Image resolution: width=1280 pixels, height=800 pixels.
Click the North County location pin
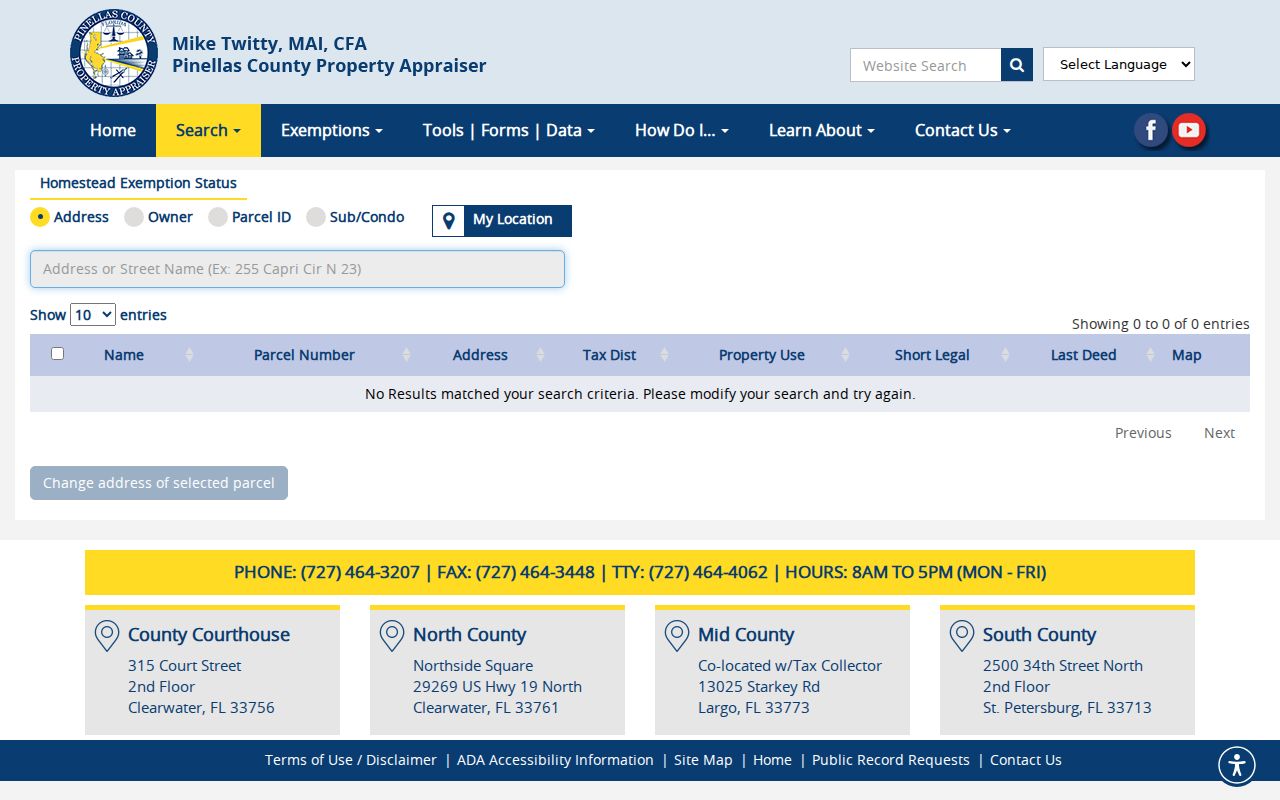click(391, 636)
